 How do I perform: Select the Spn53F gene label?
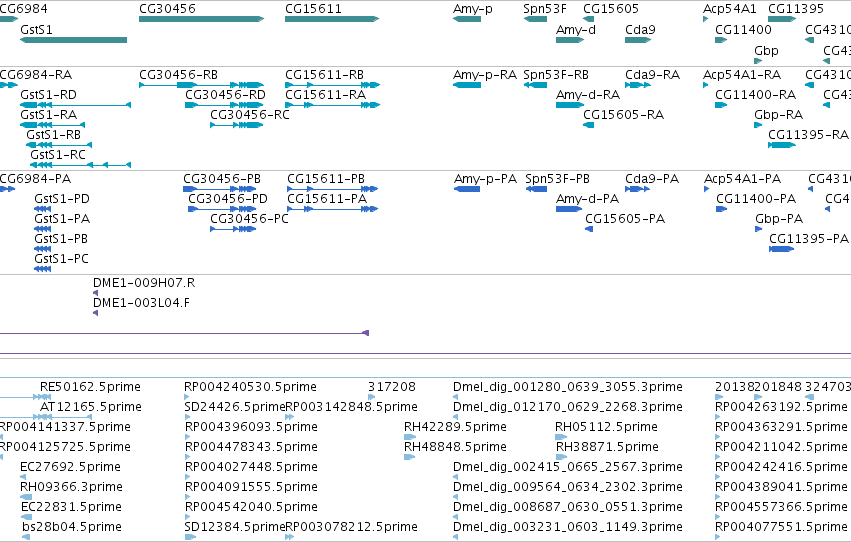click(545, 9)
